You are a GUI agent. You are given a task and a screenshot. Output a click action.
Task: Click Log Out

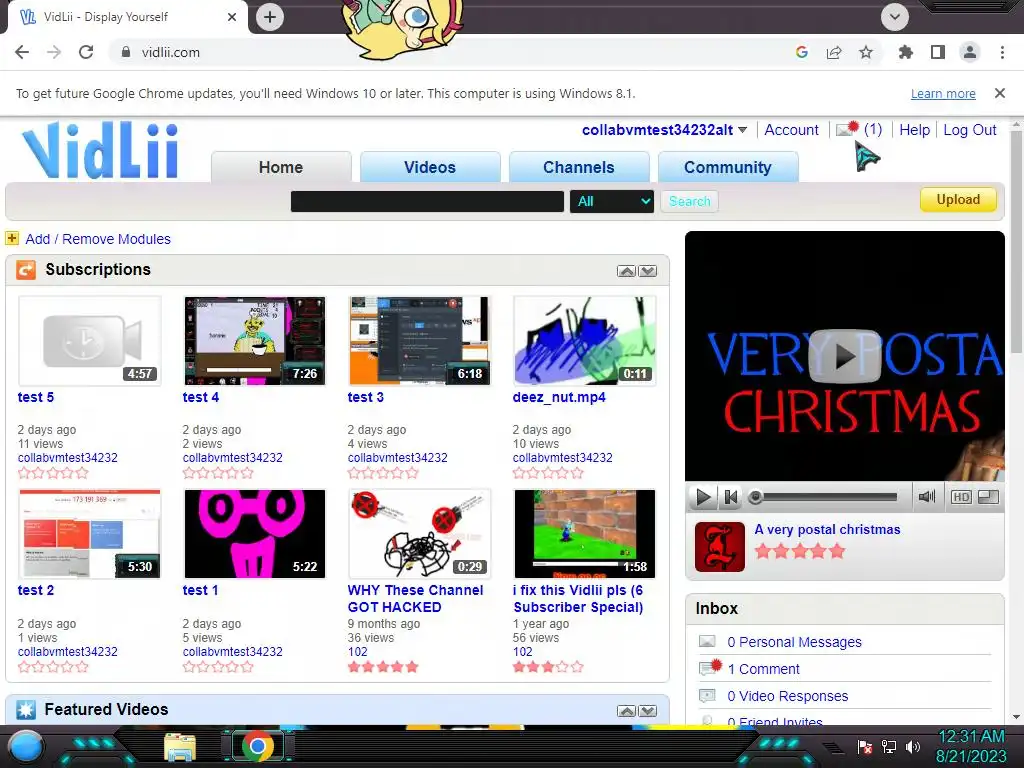pyautogui.click(x=970, y=130)
